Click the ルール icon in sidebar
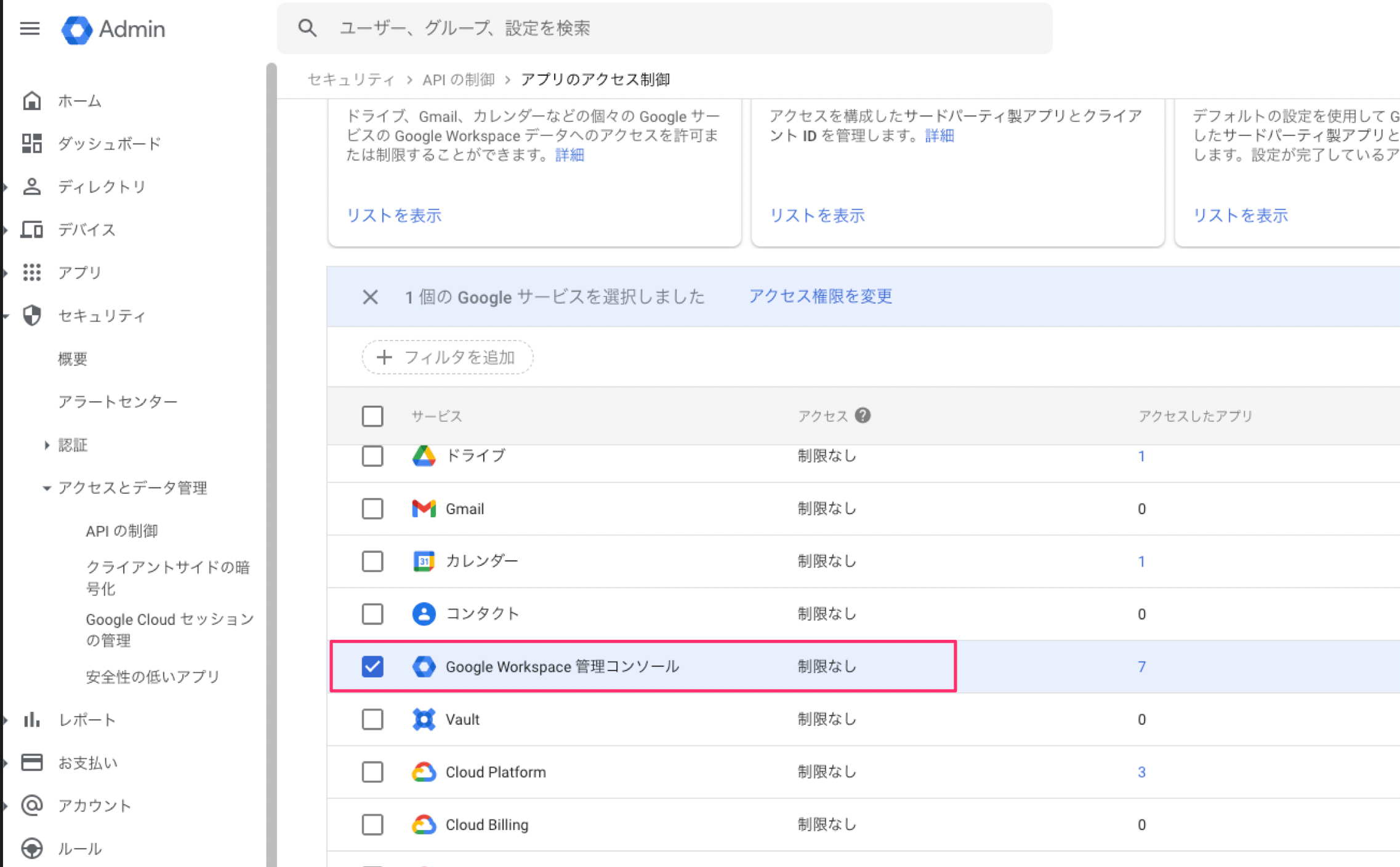This screenshot has height=867, width=1400. click(32, 849)
